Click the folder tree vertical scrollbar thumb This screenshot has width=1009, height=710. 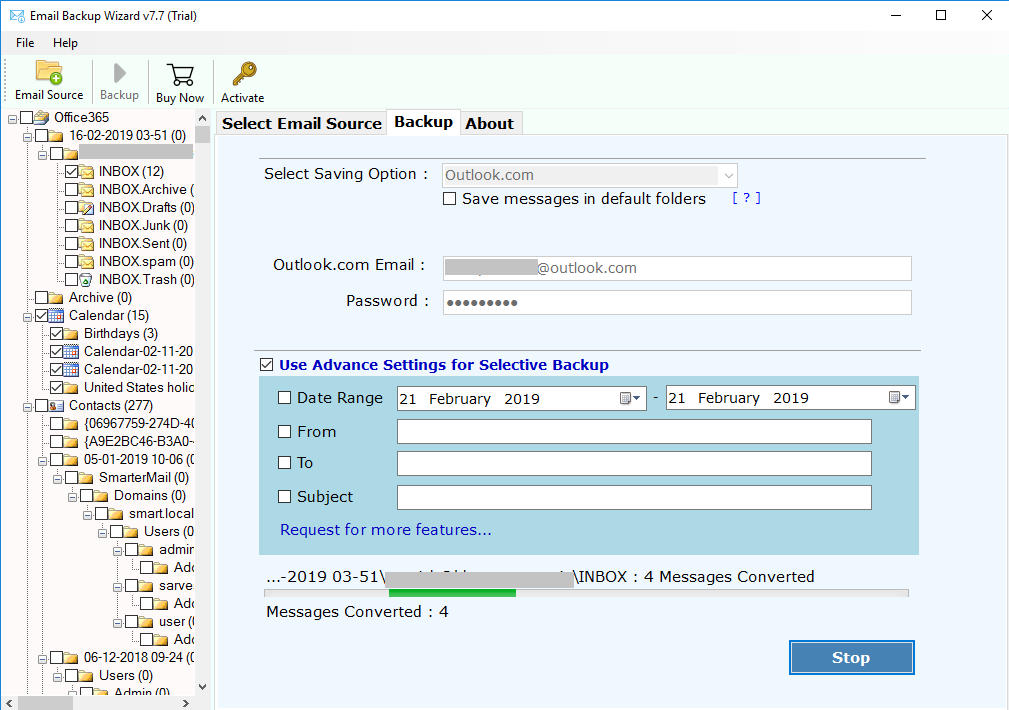click(x=203, y=134)
